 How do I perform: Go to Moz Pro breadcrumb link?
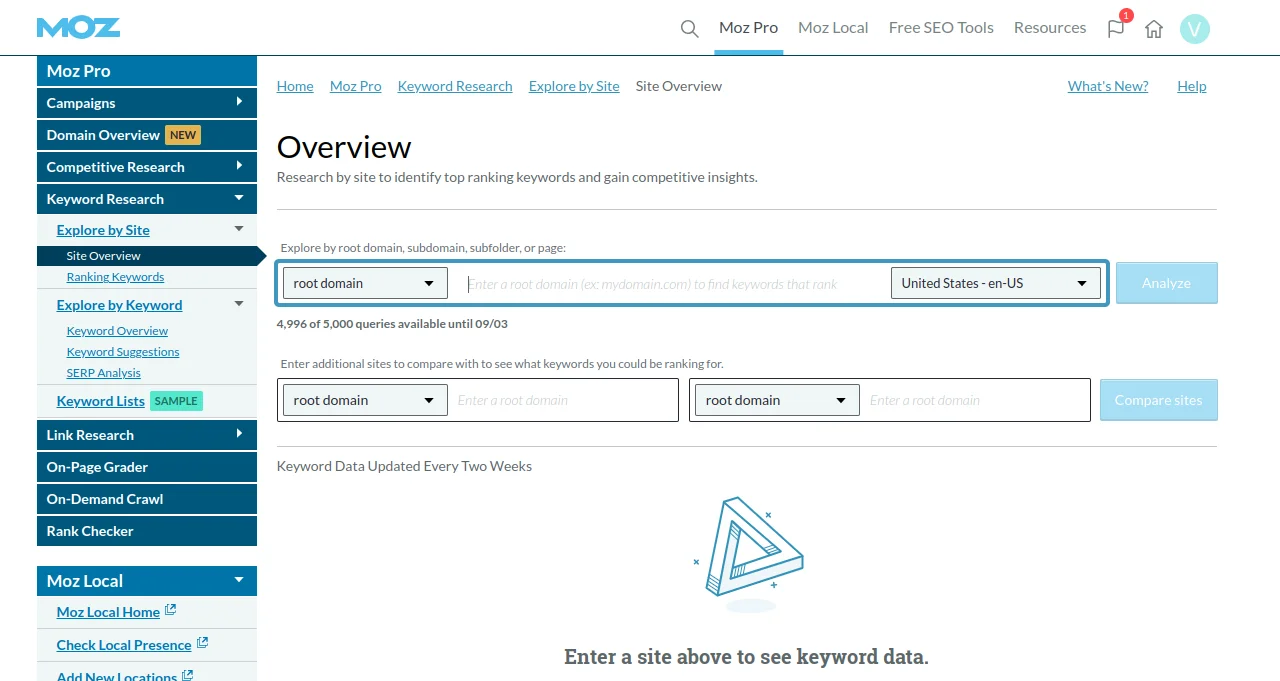click(x=356, y=86)
